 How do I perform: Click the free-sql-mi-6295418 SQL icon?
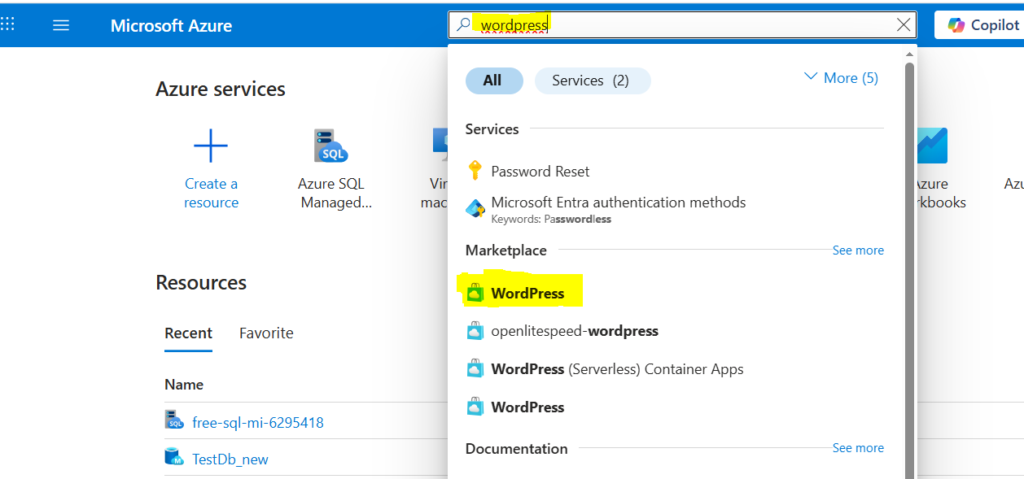pyautogui.click(x=174, y=420)
